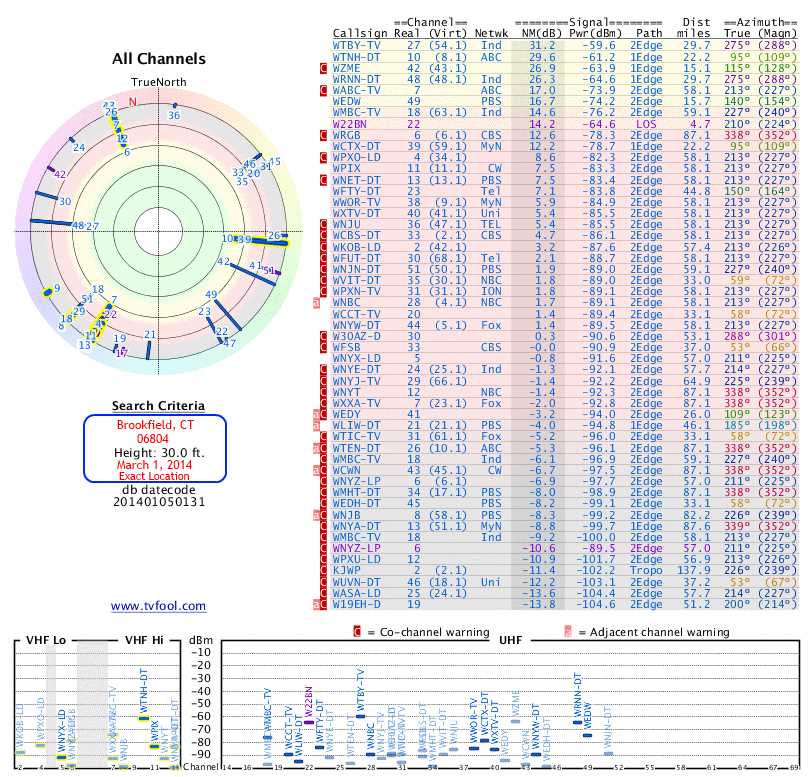Click the co-channel warning icon beside WABC-TV
Image resolution: width=811 pixels, height=777 pixels.
(x=323, y=90)
